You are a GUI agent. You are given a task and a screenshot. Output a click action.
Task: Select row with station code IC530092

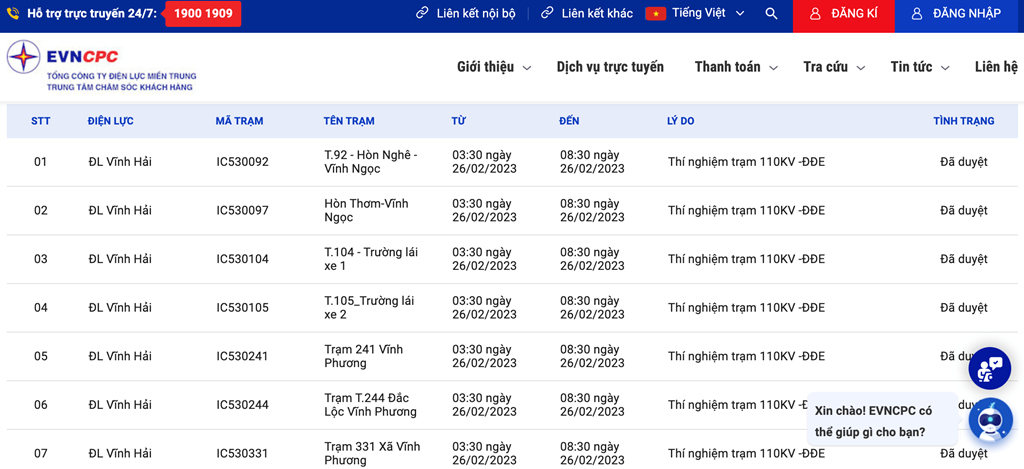click(x=242, y=162)
